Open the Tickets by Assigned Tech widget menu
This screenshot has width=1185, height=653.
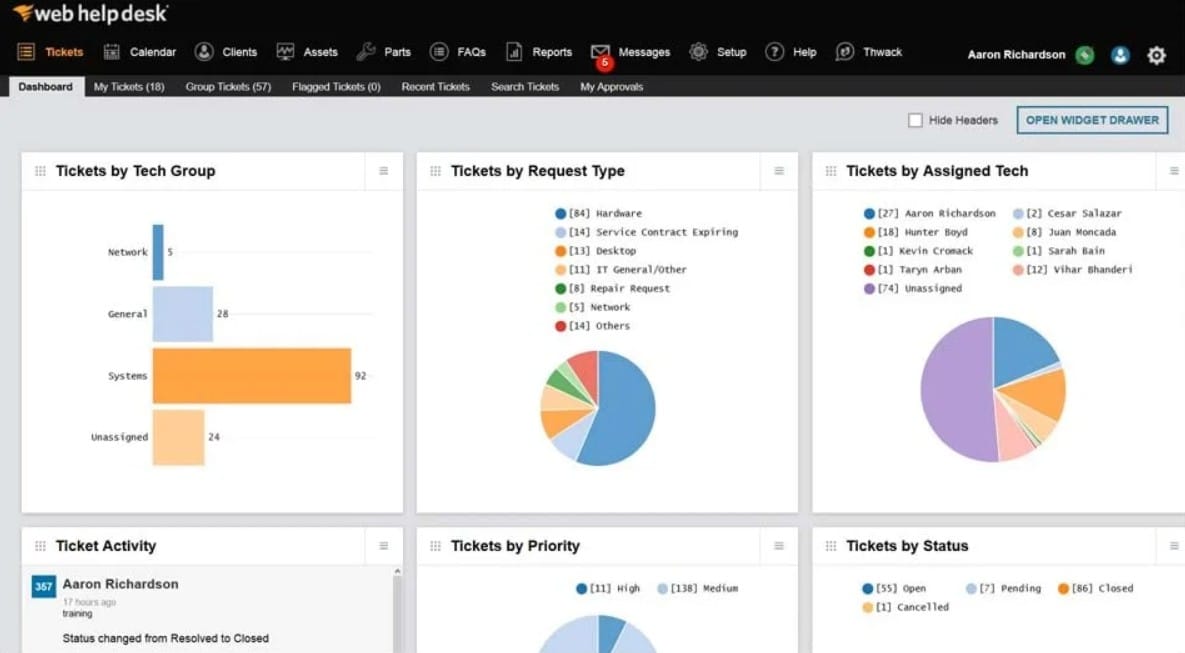pos(1174,171)
